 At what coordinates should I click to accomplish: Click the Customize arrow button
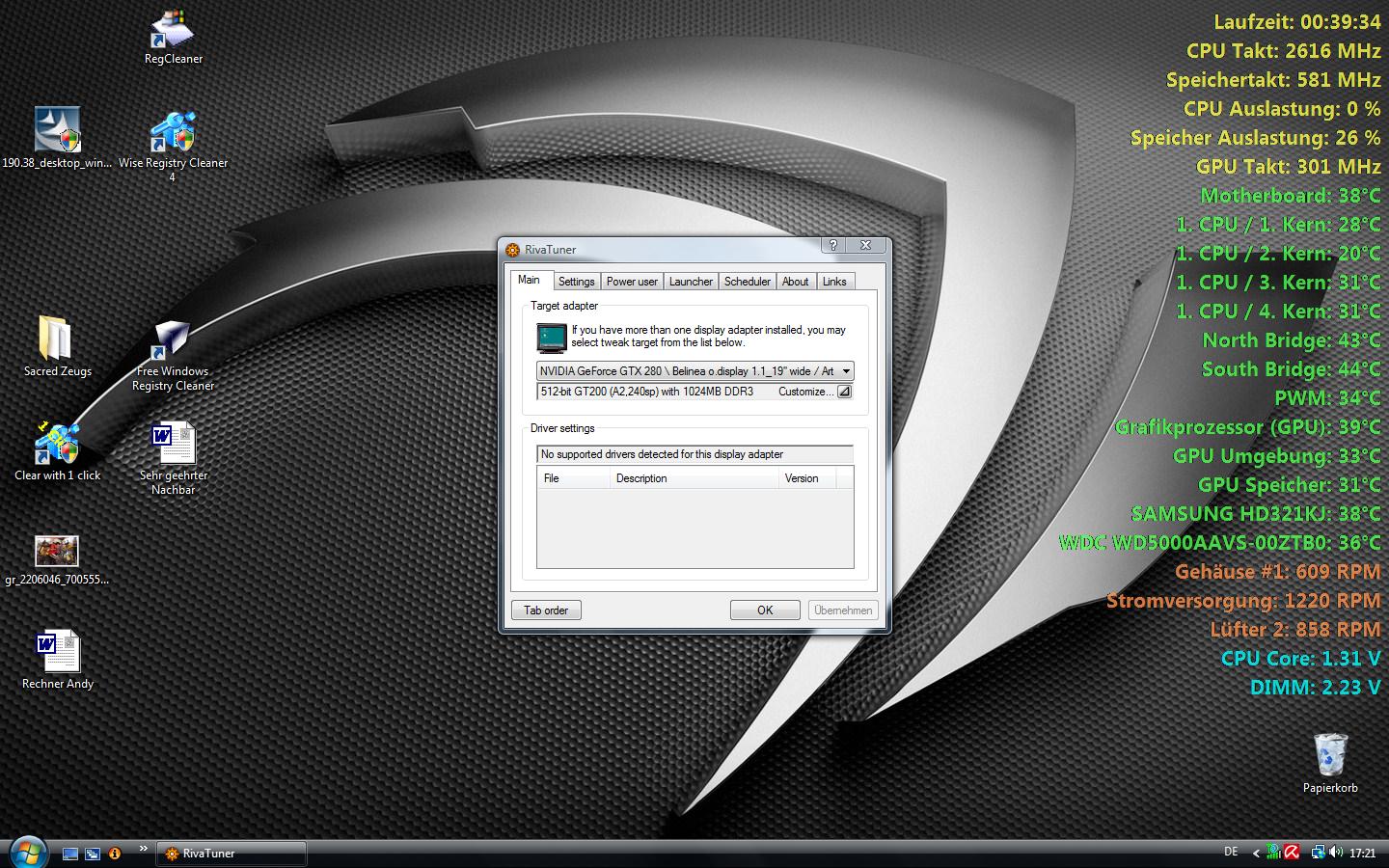click(844, 392)
